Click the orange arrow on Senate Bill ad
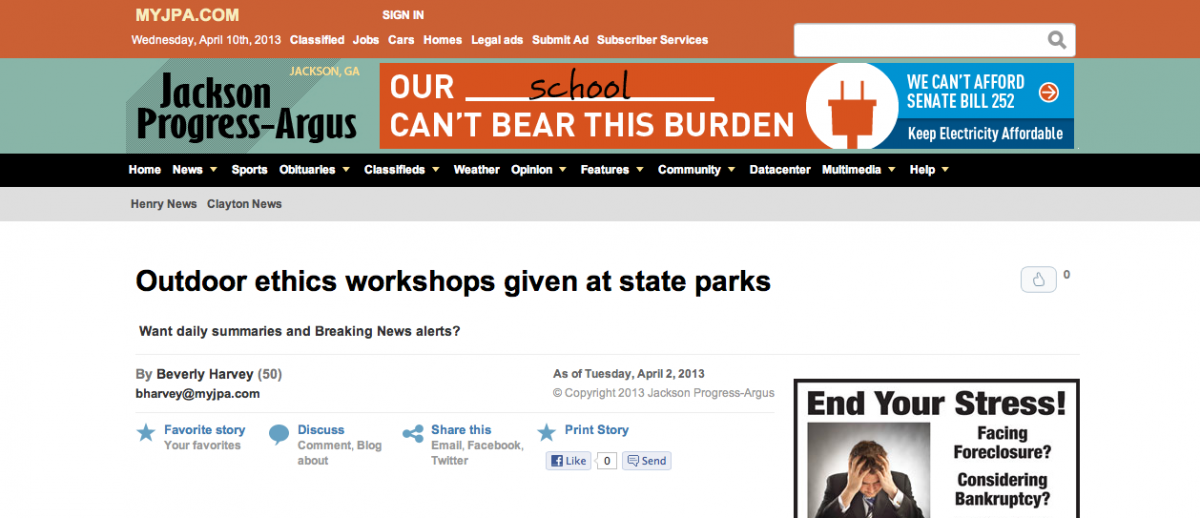1200x518 pixels. click(1048, 92)
